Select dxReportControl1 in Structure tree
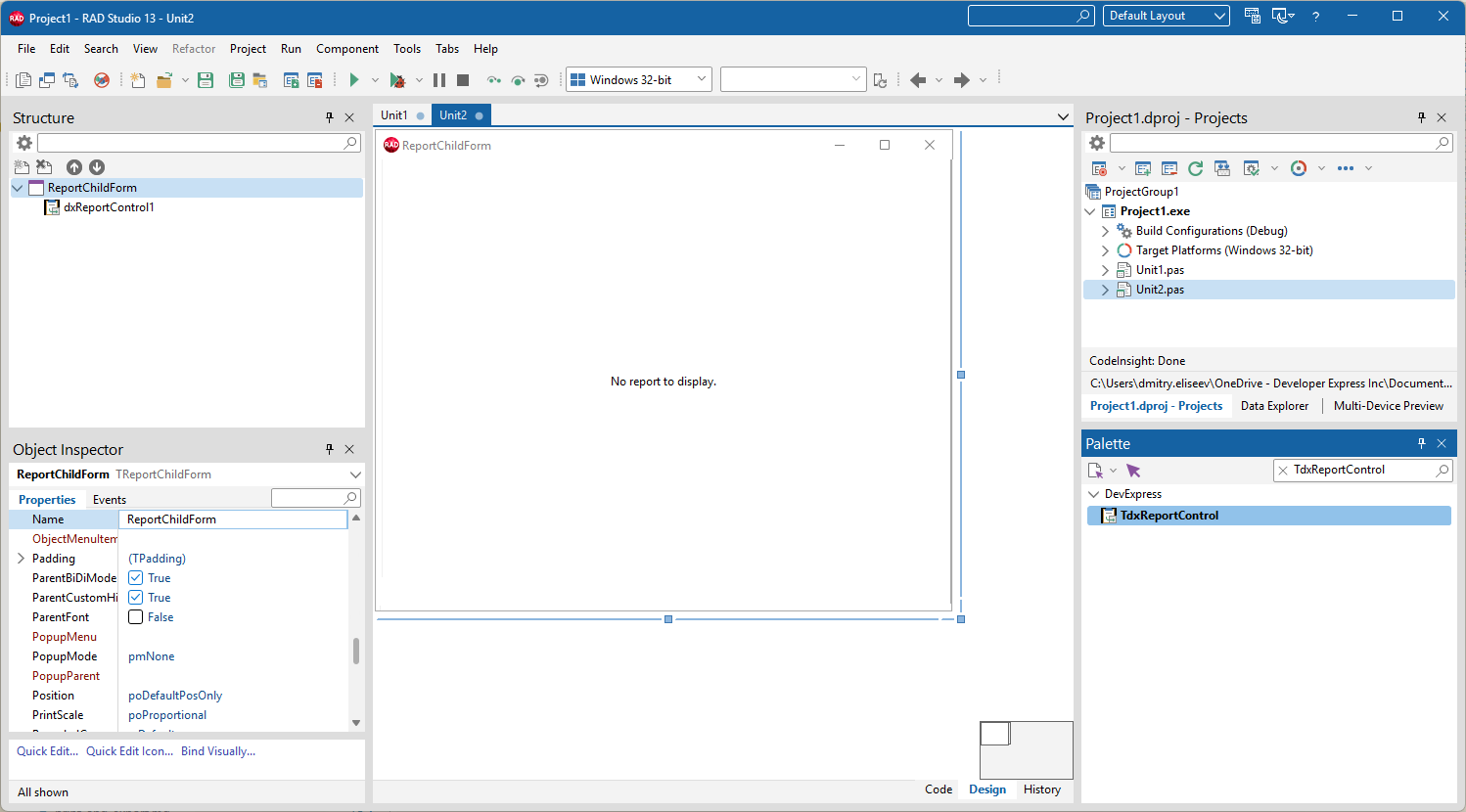Image resolution: width=1466 pixels, height=812 pixels. tap(109, 207)
